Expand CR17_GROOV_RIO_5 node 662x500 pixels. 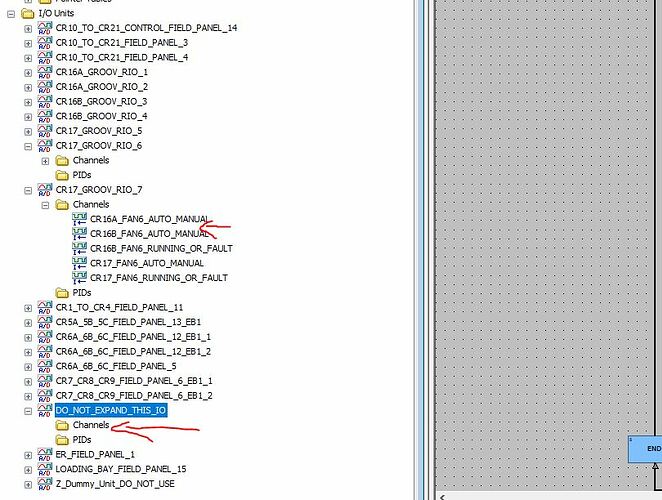tap(28, 132)
